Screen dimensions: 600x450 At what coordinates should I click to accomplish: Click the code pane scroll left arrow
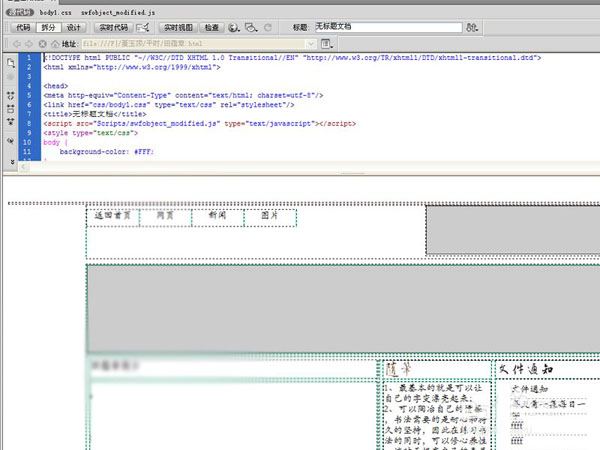[x=24, y=166]
